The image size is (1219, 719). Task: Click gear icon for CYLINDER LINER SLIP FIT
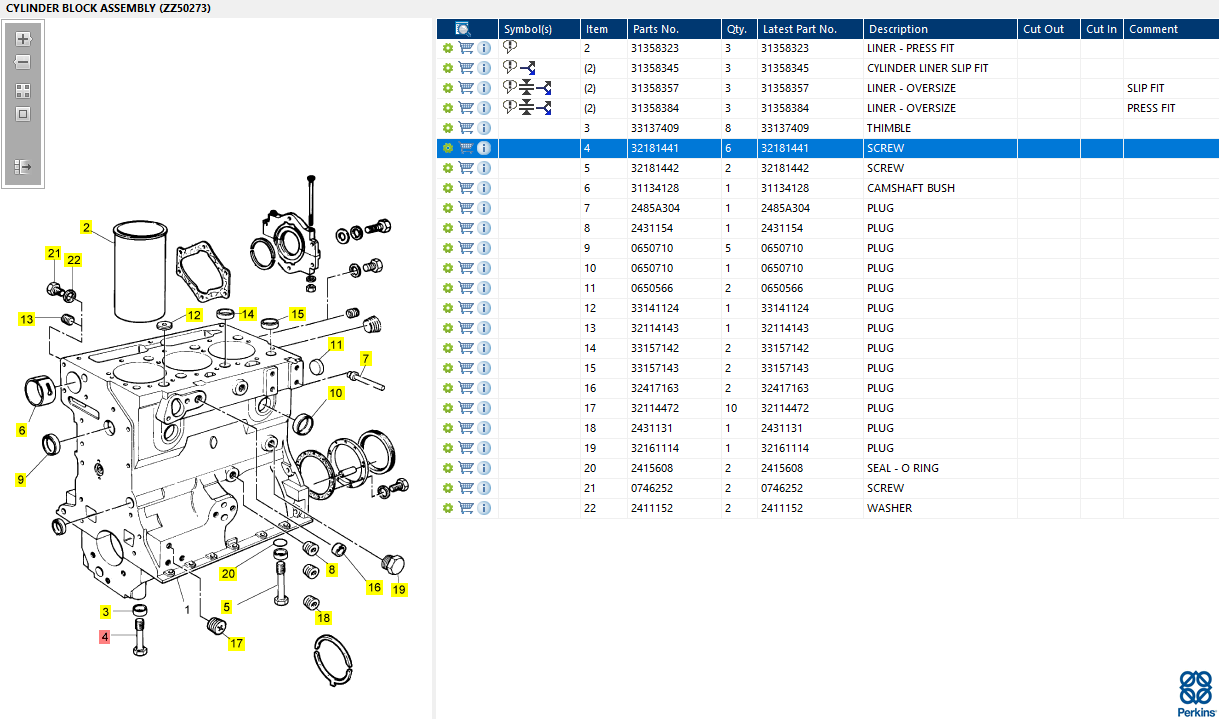pyautogui.click(x=448, y=68)
